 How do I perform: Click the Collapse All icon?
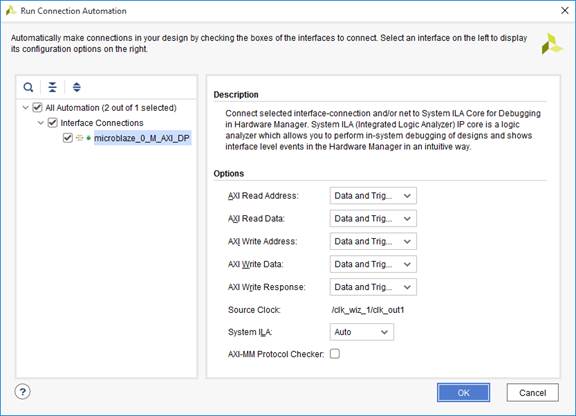pos(53,87)
